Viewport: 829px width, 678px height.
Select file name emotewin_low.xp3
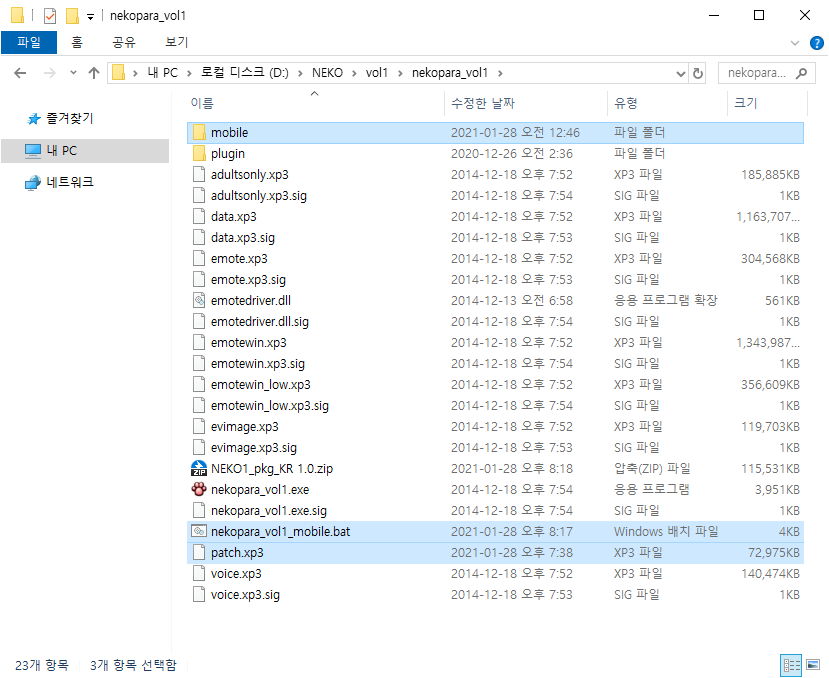[261, 384]
